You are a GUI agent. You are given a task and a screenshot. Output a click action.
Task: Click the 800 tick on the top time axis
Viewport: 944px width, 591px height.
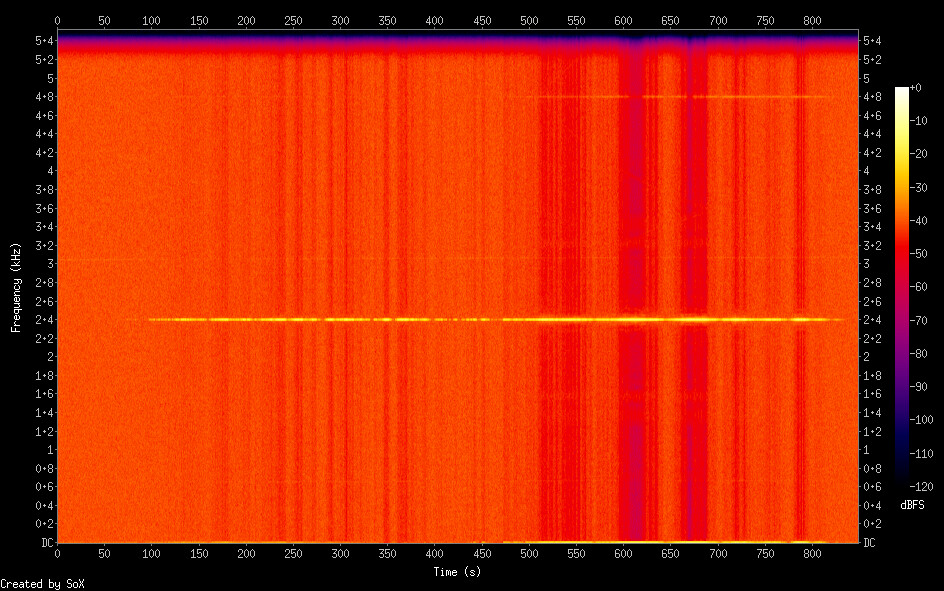click(x=812, y=20)
